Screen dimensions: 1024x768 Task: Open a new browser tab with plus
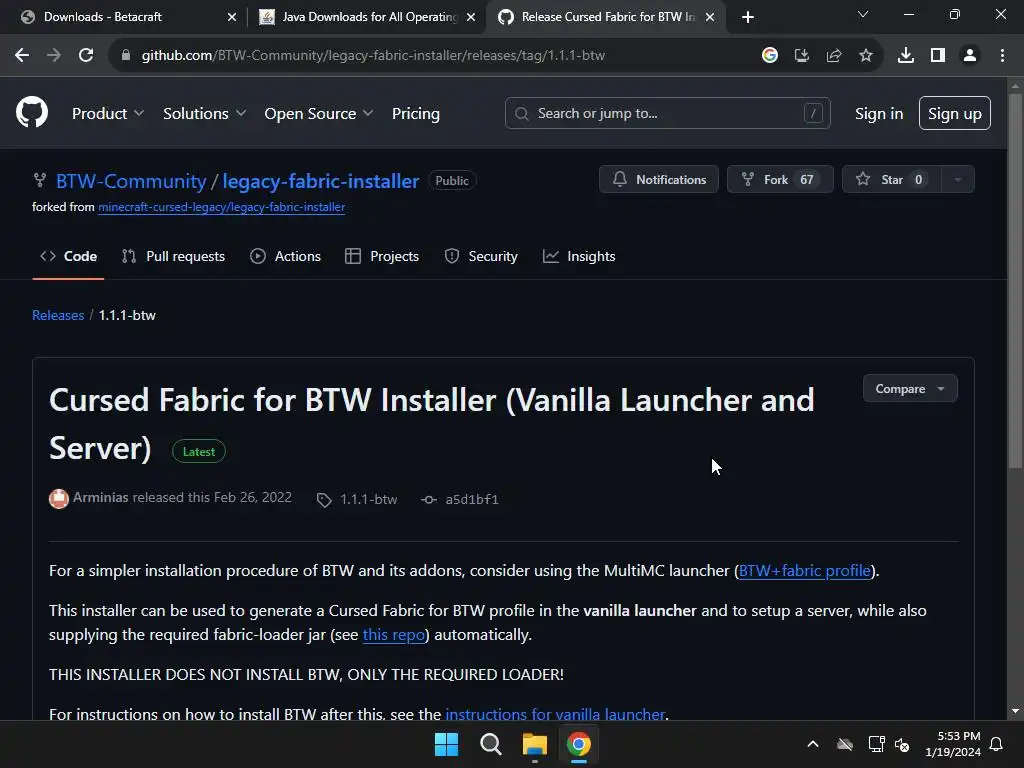(748, 17)
